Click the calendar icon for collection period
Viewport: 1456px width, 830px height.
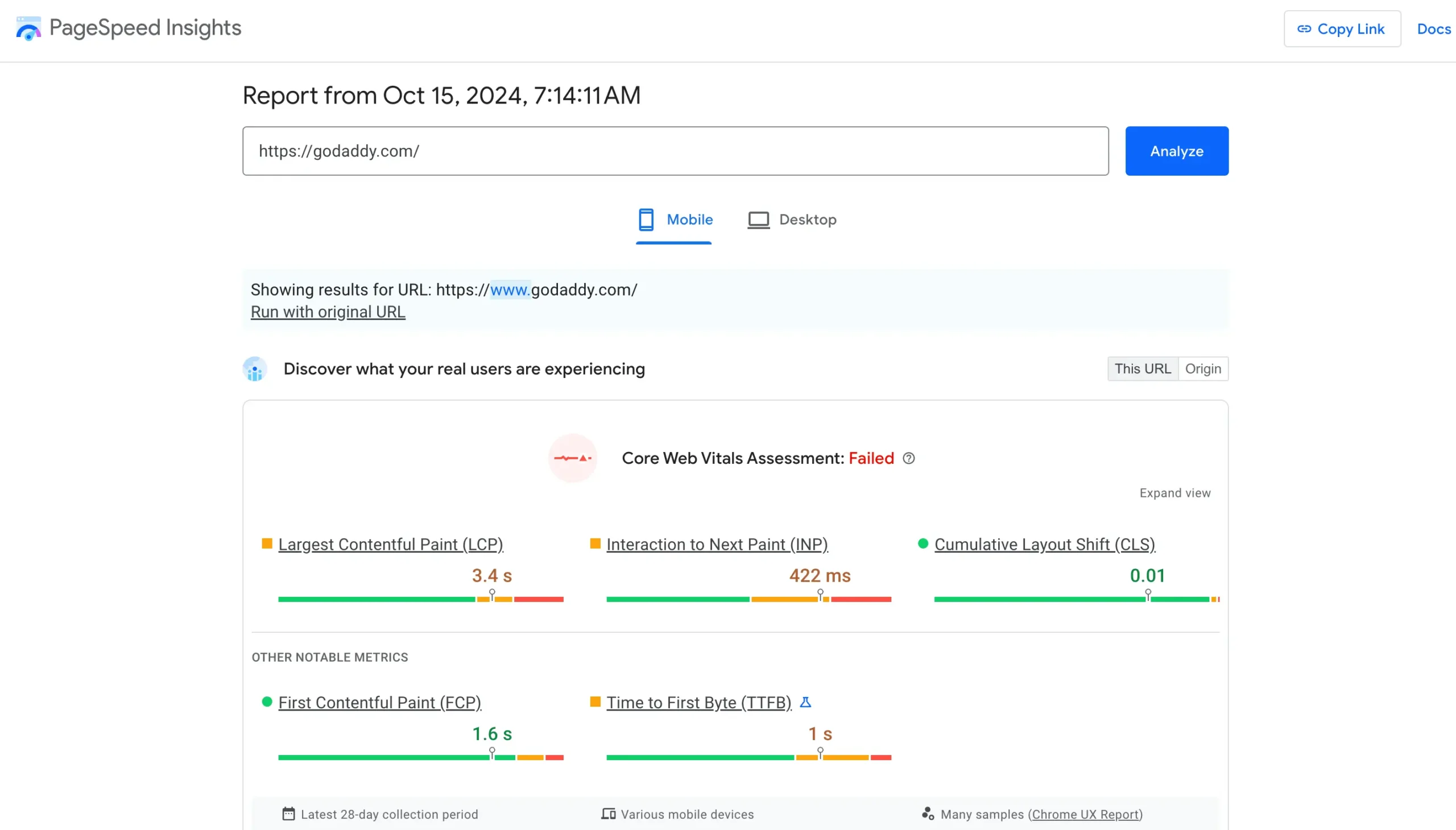288,814
